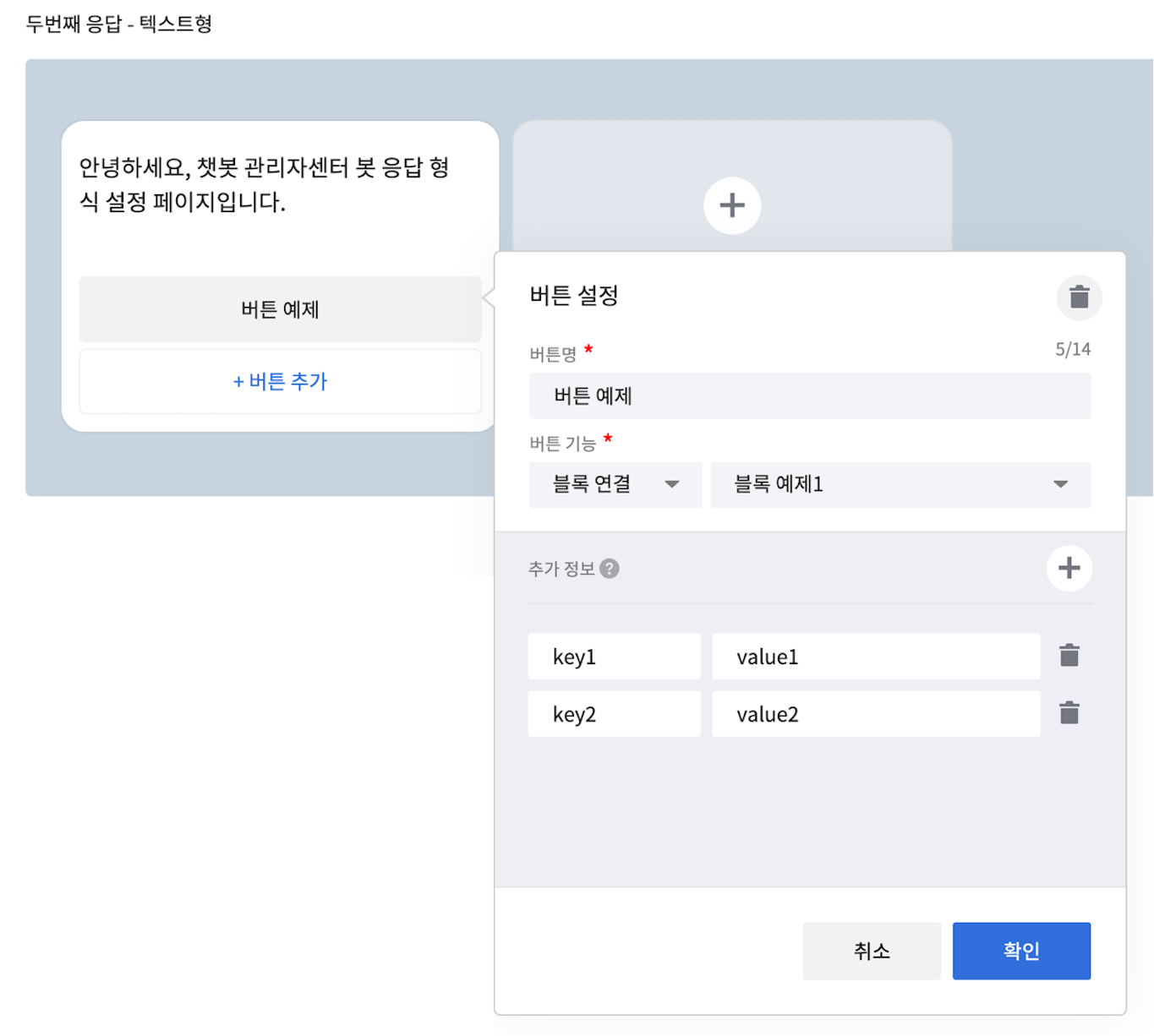This screenshot has height=1036, width=1154.
Task: Click the value1 input field
Action: coord(875,657)
